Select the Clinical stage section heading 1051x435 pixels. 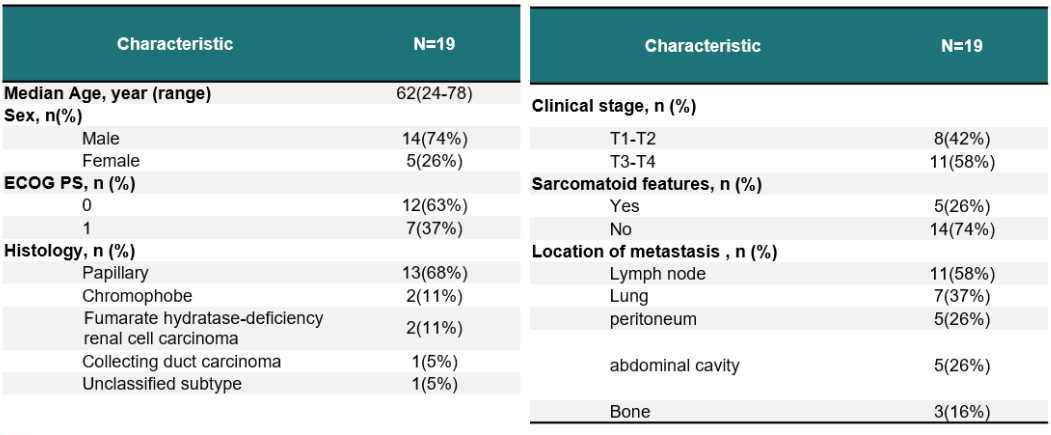(614, 105)
